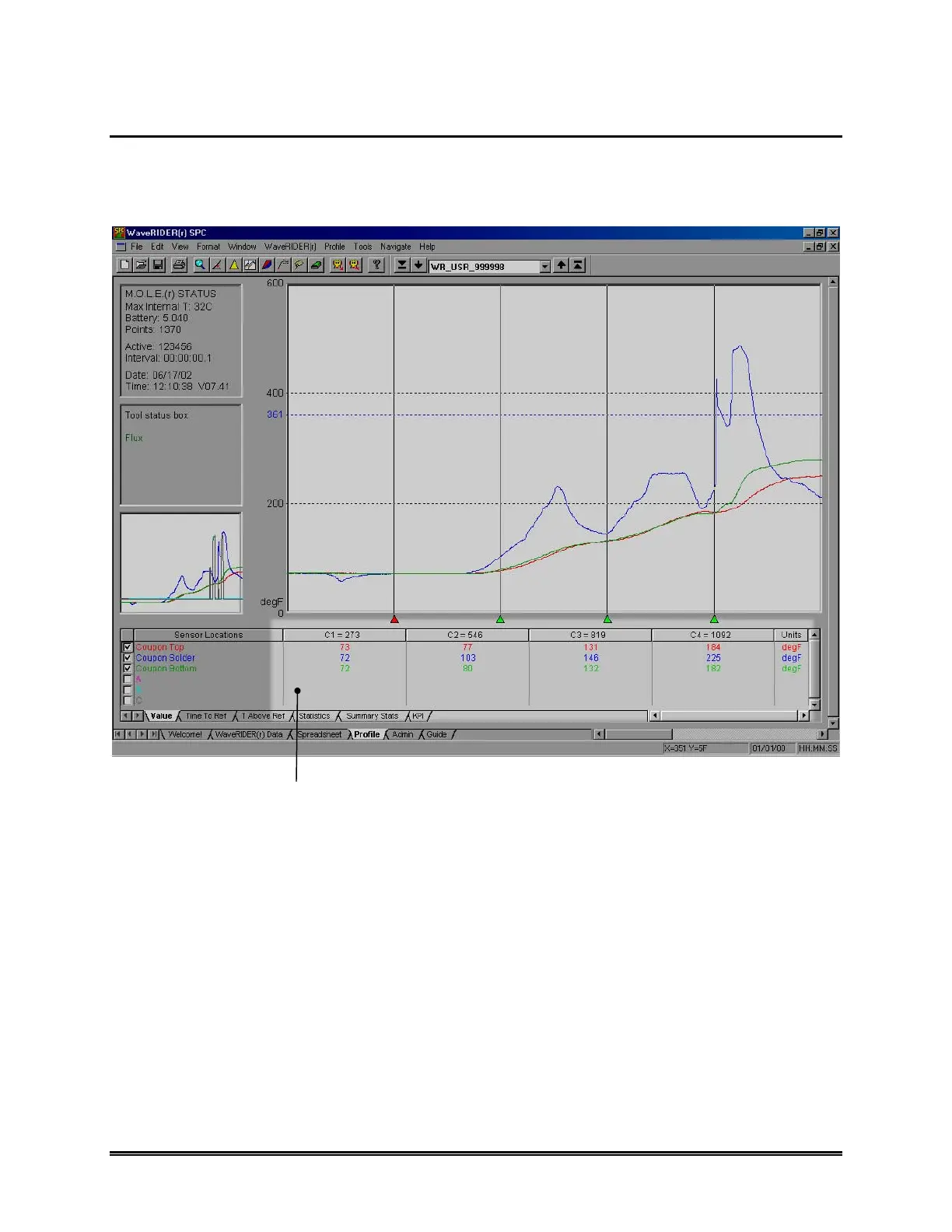This screenshot has width=952, height=1232.
Task: Switch to the T Above Ref tab
Action: coord(263,716)
